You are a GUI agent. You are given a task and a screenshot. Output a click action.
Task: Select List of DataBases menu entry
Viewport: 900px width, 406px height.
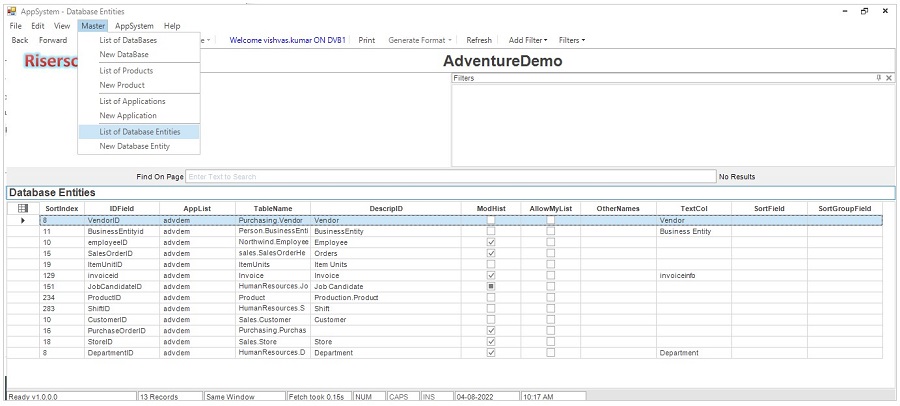139,40
